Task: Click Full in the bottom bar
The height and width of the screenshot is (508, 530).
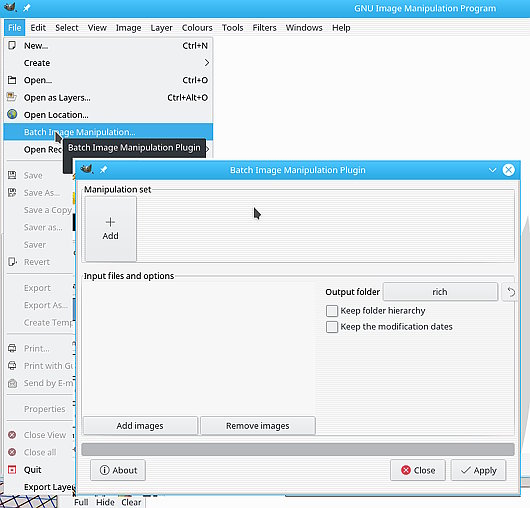Action: pos(81,502)
